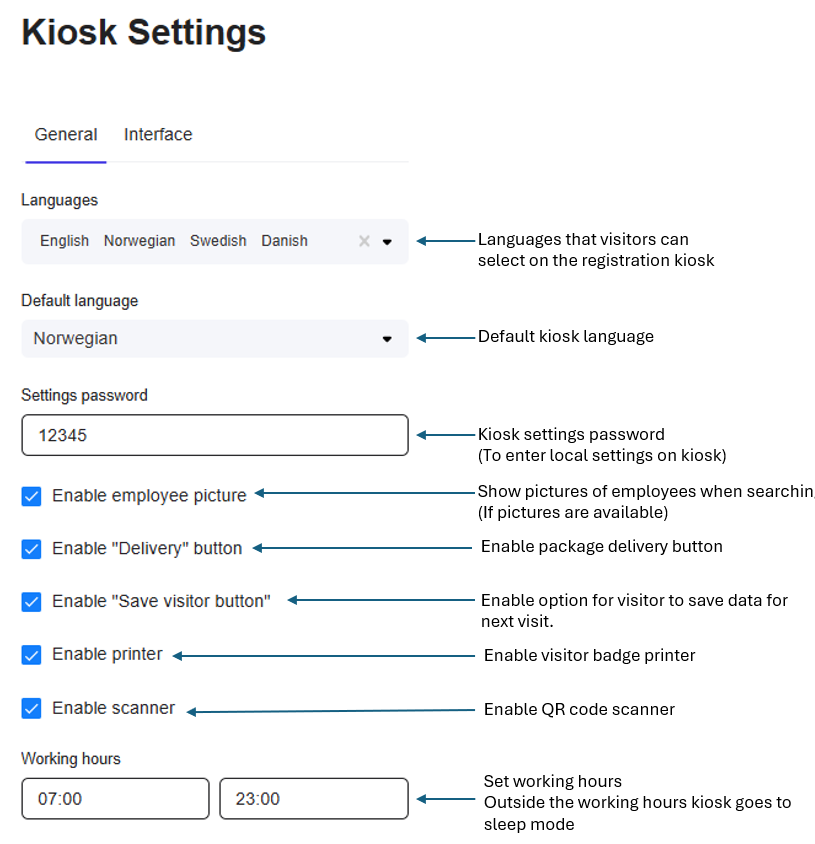This screenshot has width=815, height=844.
Task: Uncheck the Enable "Delivery" button checkbox
Action: (x=32, y=549)
